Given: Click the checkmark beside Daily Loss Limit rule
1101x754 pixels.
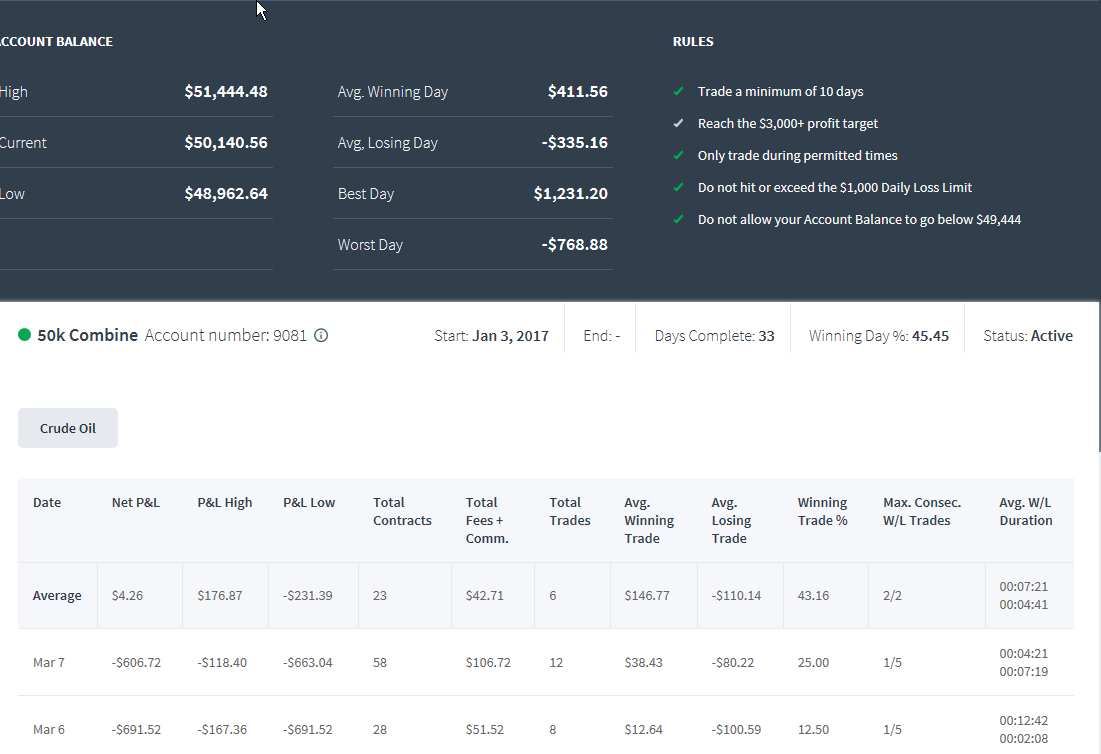Looking at the screenshot, I should pyautogui.click(x=678, y=187).
